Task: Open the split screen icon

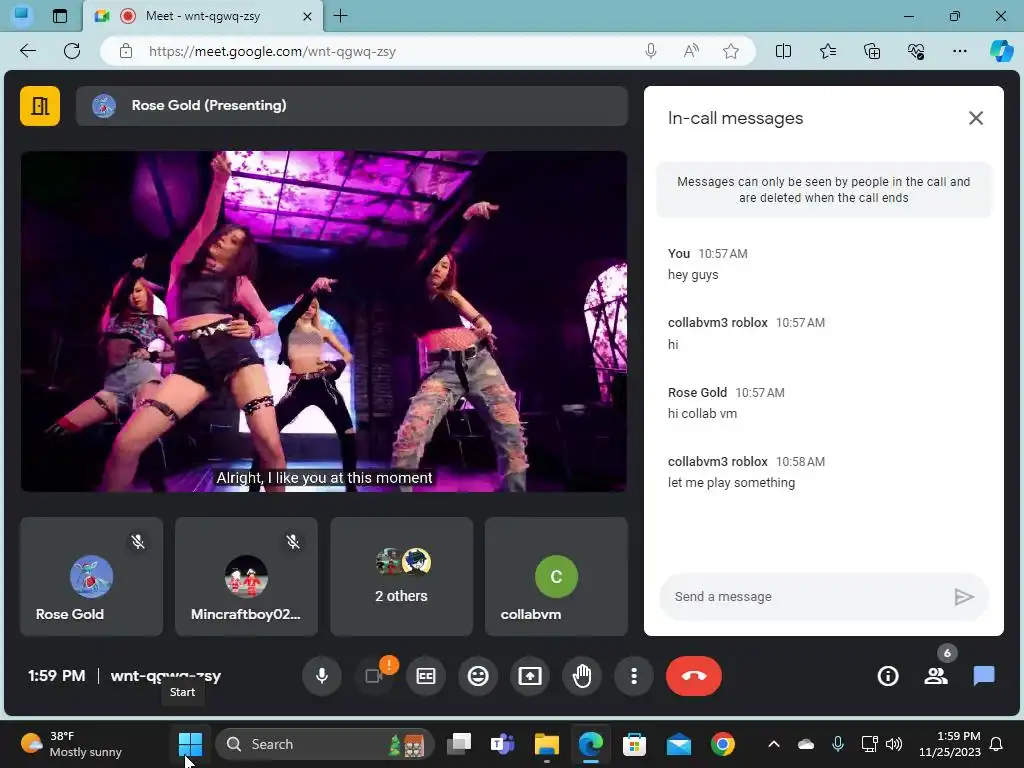Action: tap(783, 51)
